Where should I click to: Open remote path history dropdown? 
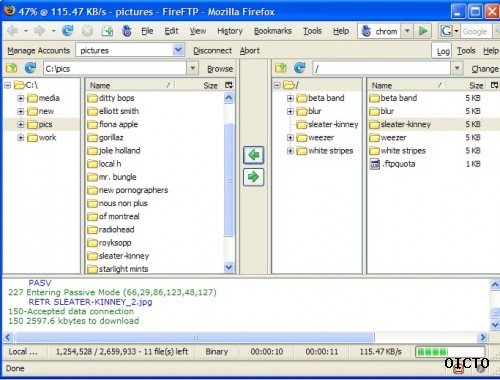(x=457, y=68)
